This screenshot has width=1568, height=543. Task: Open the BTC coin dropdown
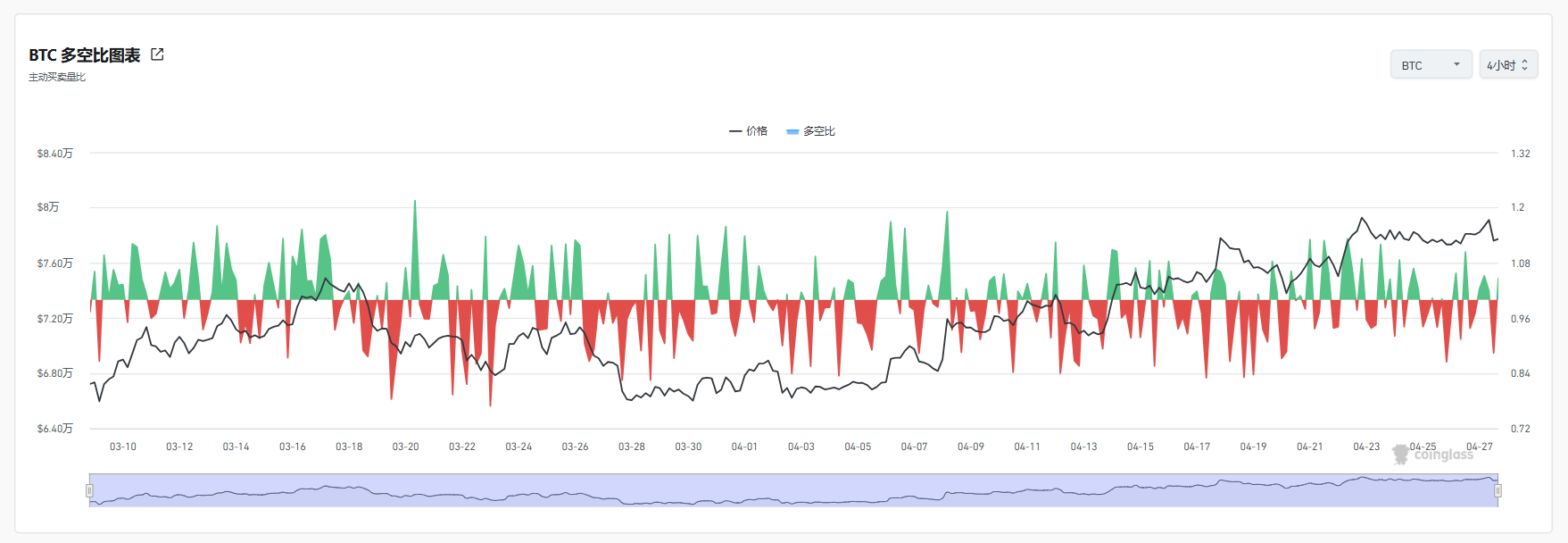(x=1431, y=64)
